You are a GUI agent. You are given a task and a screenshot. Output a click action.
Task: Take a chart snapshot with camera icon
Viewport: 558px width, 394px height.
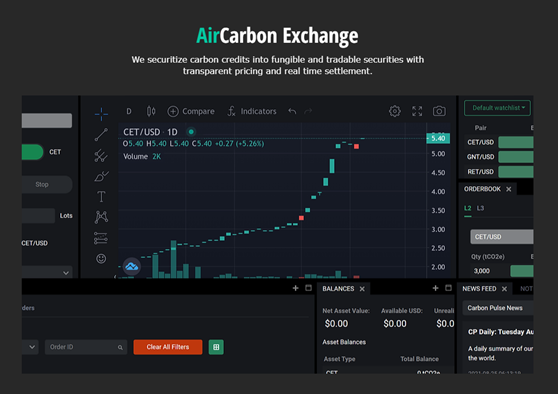pyautogui.click(x=439, y=111)
